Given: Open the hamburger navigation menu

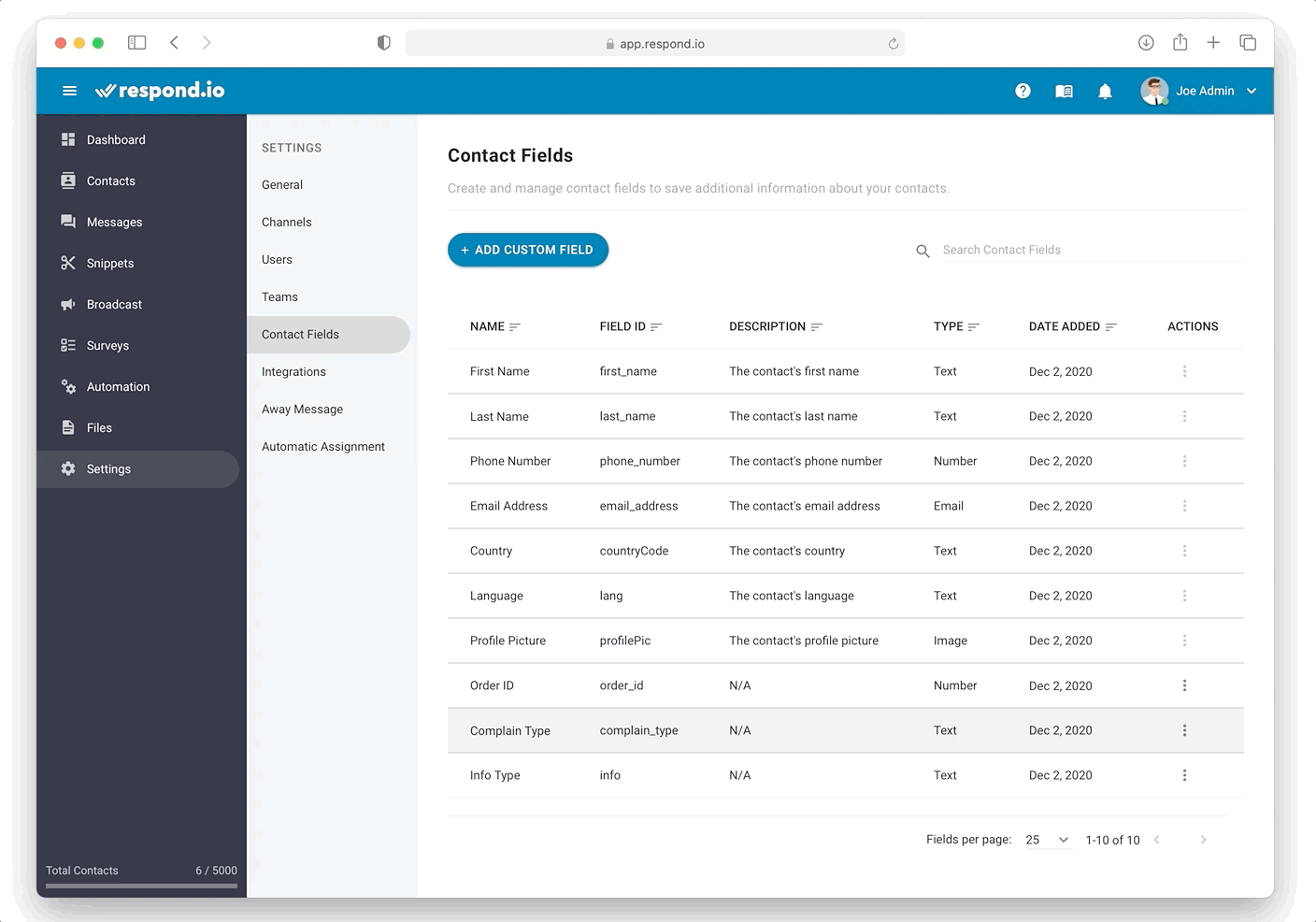Looking at the screenshot, I should (x=69, y=91).
